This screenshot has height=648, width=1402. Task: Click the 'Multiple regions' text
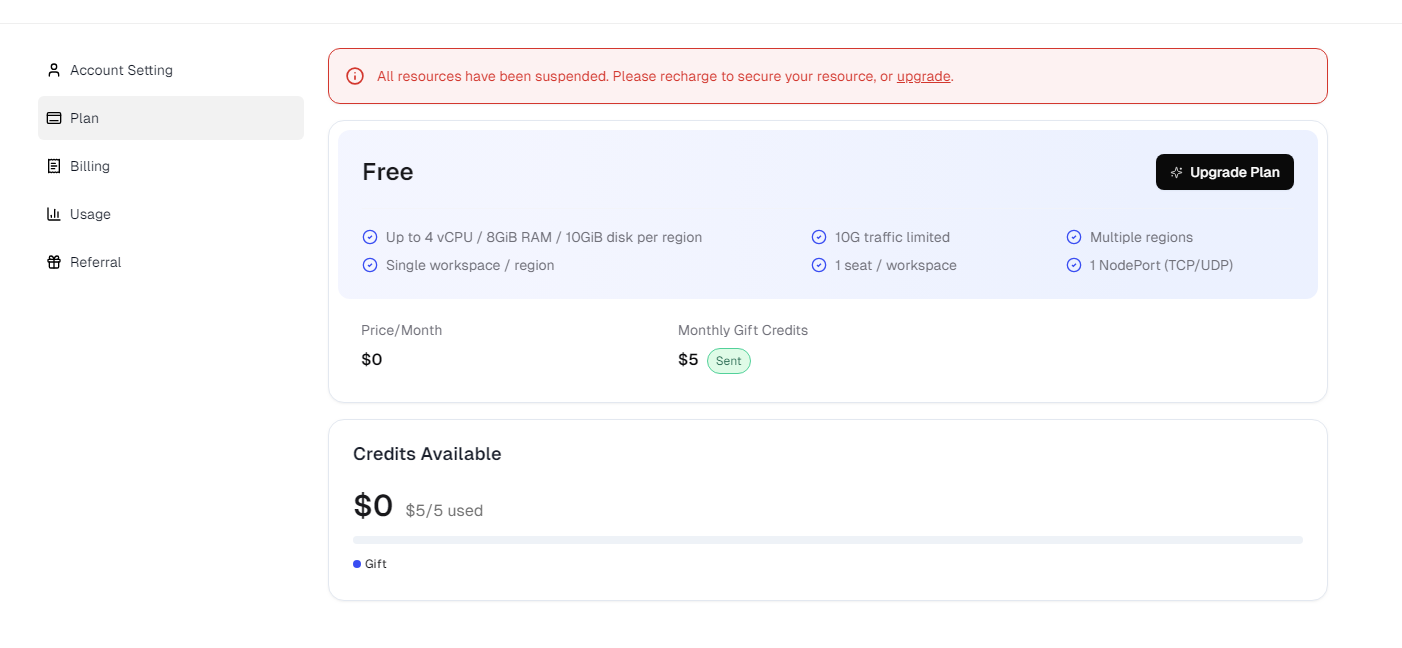coord(1142,237)
